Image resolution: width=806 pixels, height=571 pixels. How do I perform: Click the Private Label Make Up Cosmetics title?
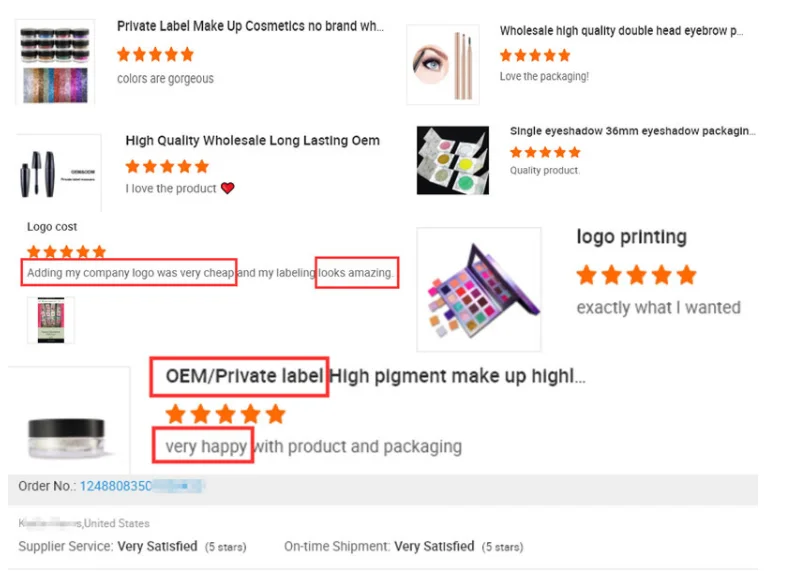point(250,26)
